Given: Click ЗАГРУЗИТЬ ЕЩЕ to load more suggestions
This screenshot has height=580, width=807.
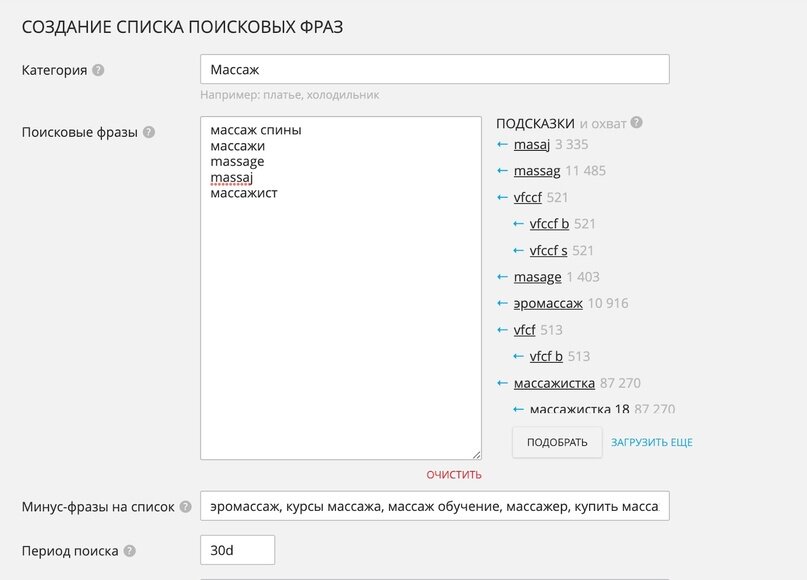Looking at the screenshot, I should pos(652,443).
